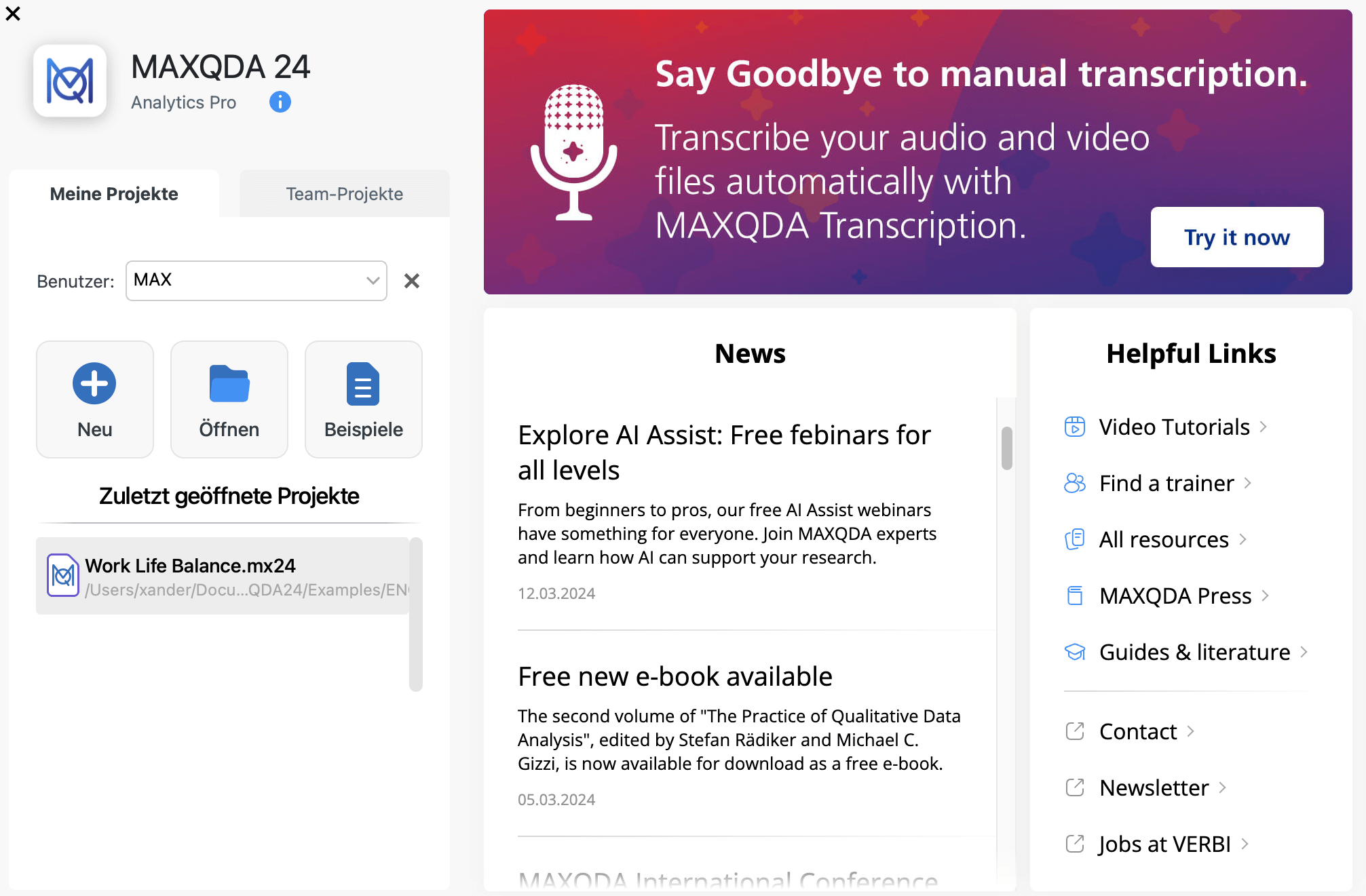Image resolution: width=1366 pixels, height=896 pixels.
Task: Click the MAXQDA Press book icon
Action: [1075, 596]
